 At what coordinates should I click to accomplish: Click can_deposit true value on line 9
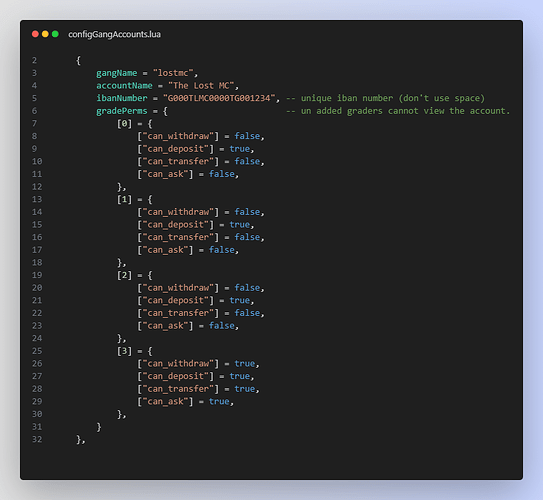[240, 149]
